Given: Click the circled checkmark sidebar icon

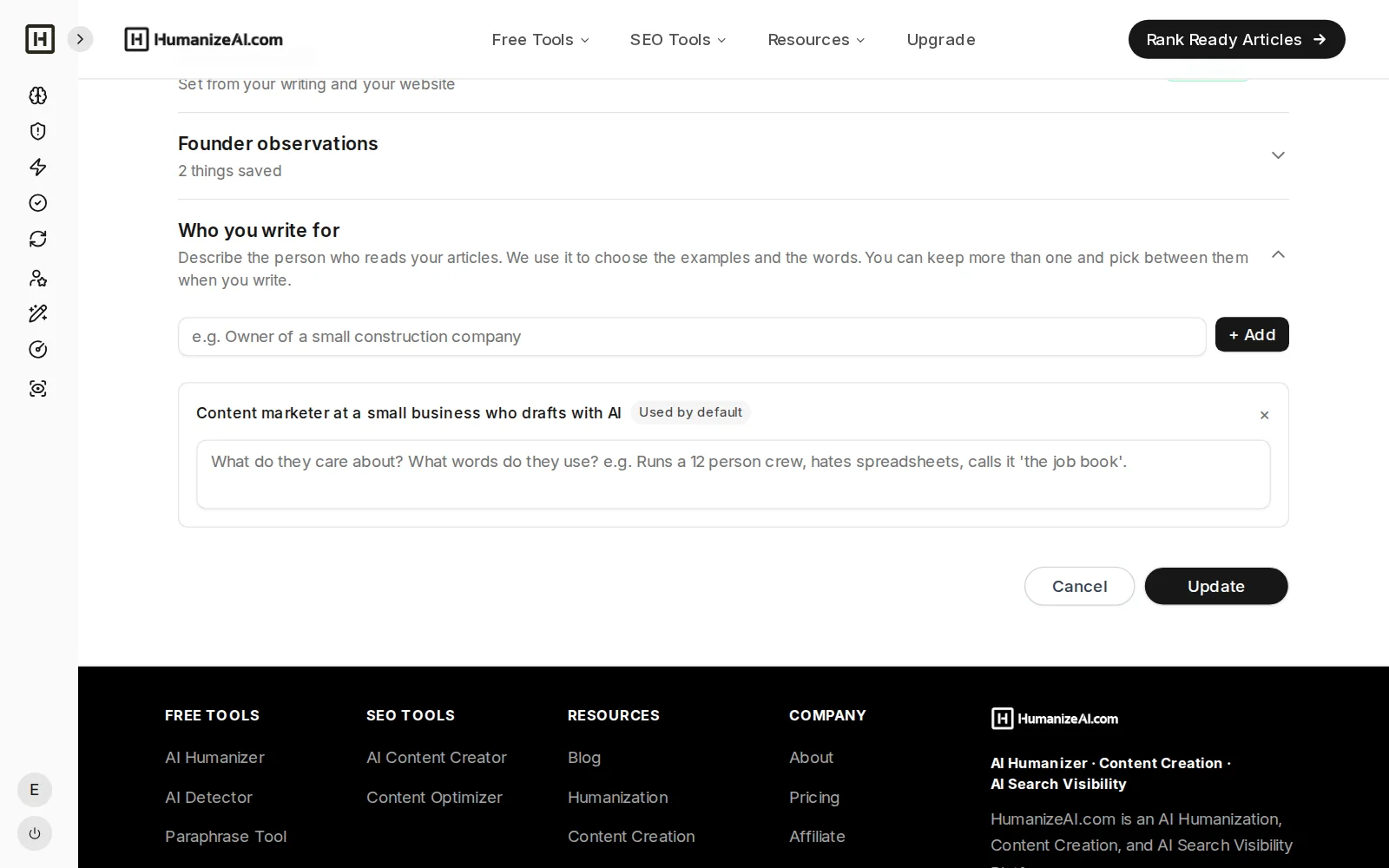Looking at the screenshot, I should click(38, 203).
